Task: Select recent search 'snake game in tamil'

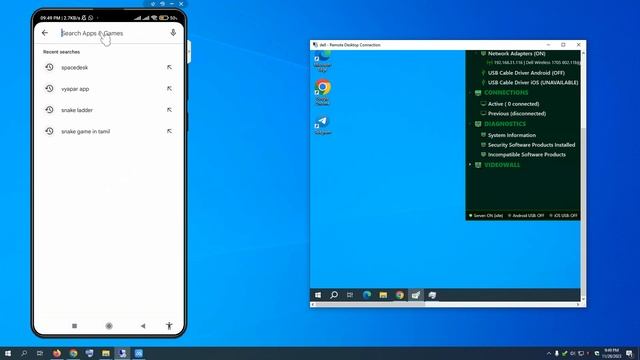Action: (x=85, y=131)
